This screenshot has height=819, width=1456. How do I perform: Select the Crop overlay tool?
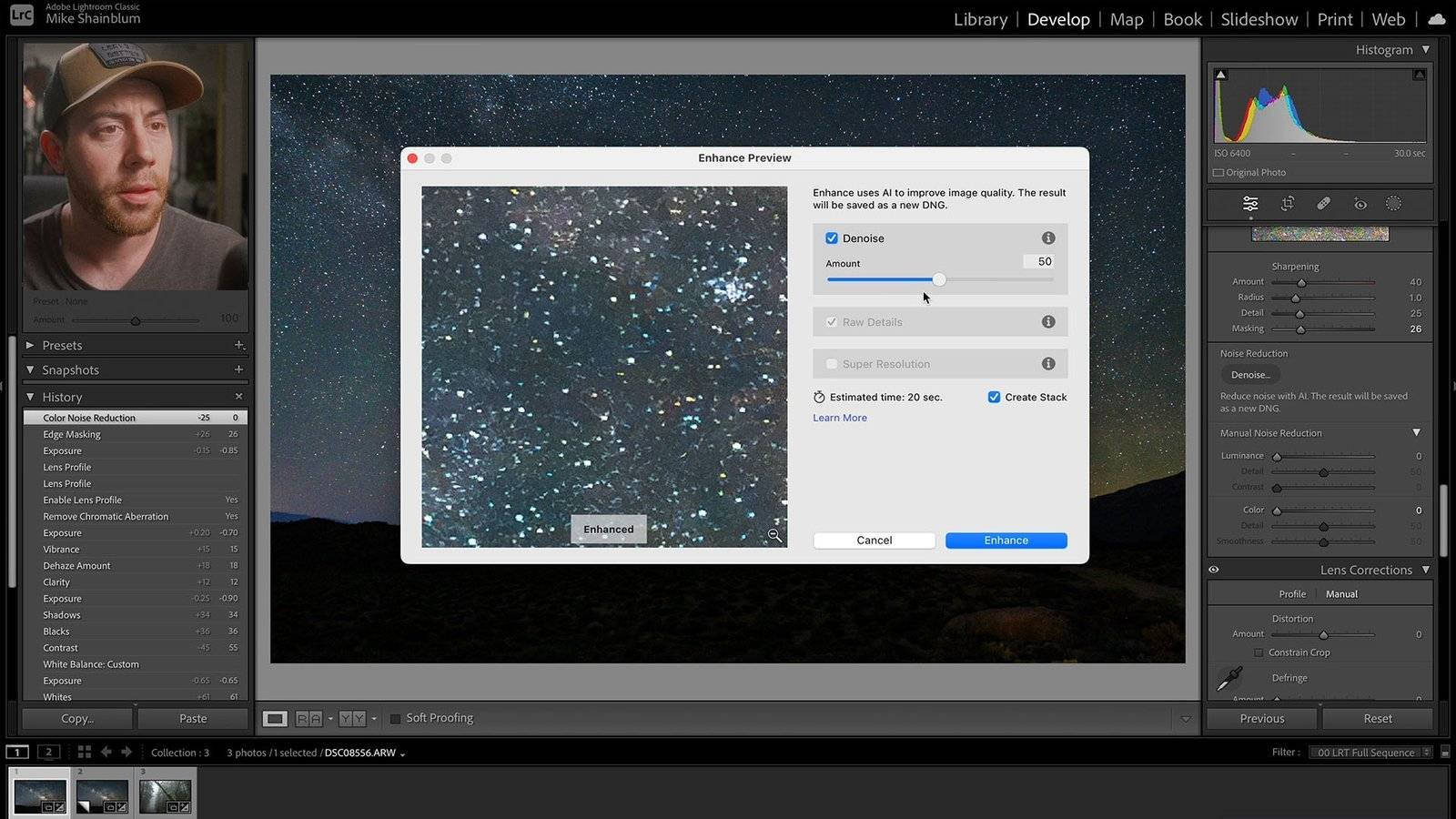click(1287, 204)
